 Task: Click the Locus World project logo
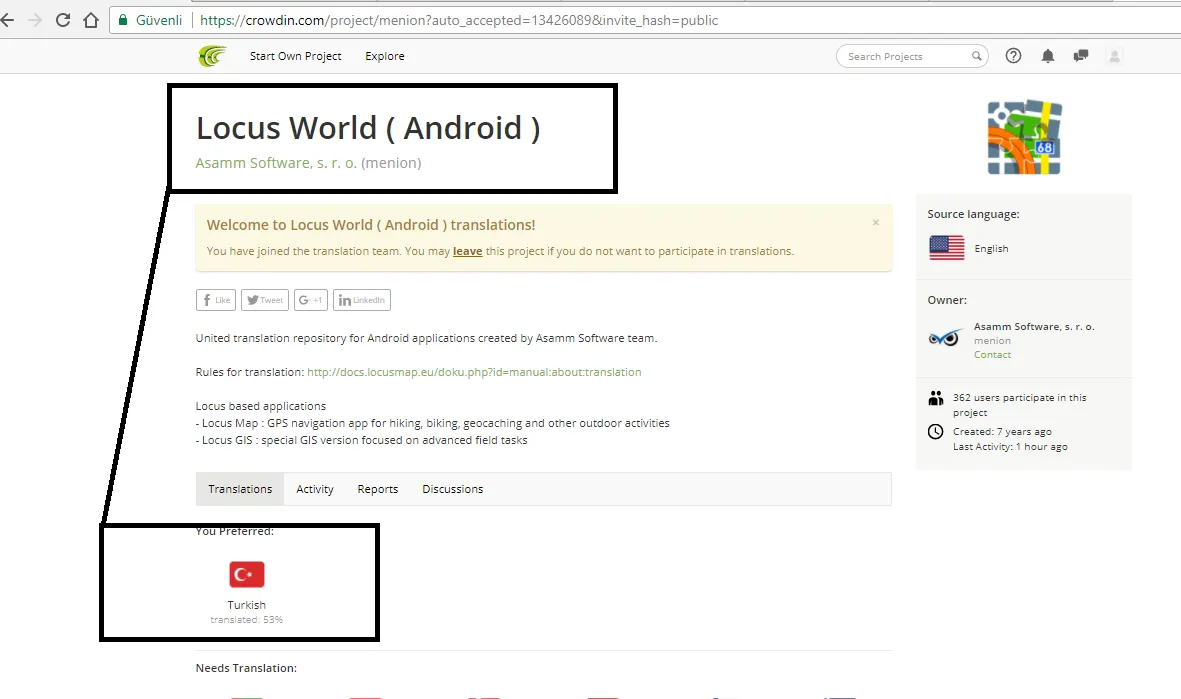click(1024, 137)
